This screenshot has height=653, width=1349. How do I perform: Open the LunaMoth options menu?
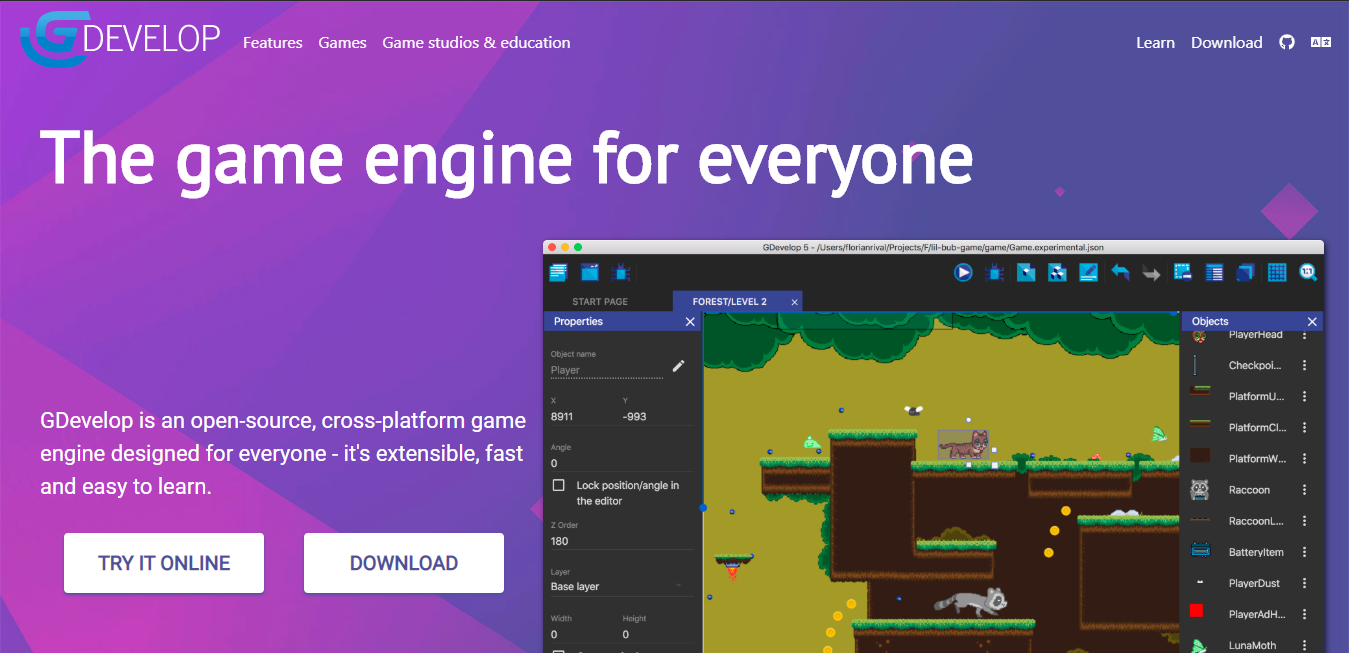(1304, 645)
